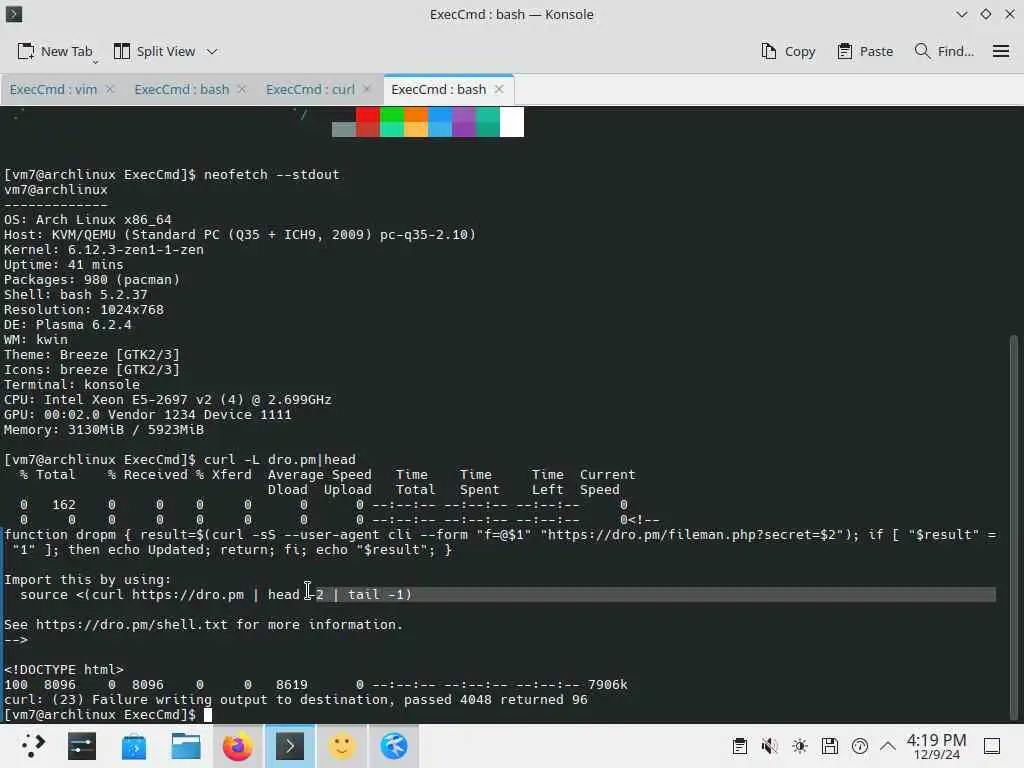
Task: Click the update notifier tray icon
Action: [x=860, y=746]
